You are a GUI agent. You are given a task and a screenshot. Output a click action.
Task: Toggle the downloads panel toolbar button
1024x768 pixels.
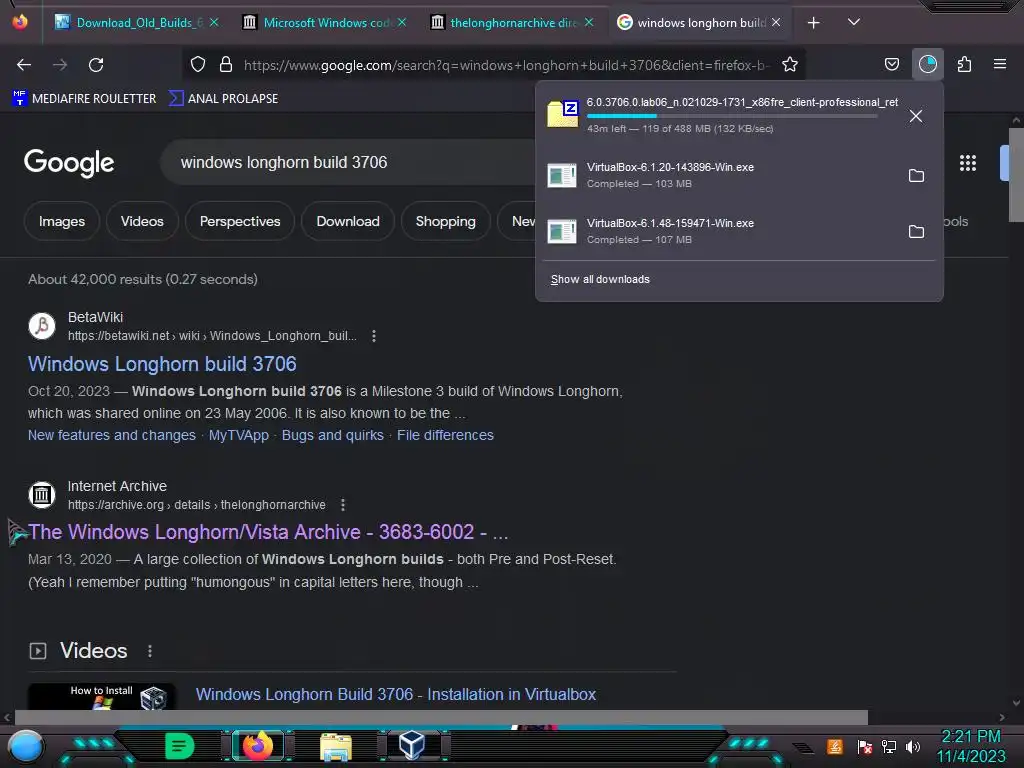point(927,65)
